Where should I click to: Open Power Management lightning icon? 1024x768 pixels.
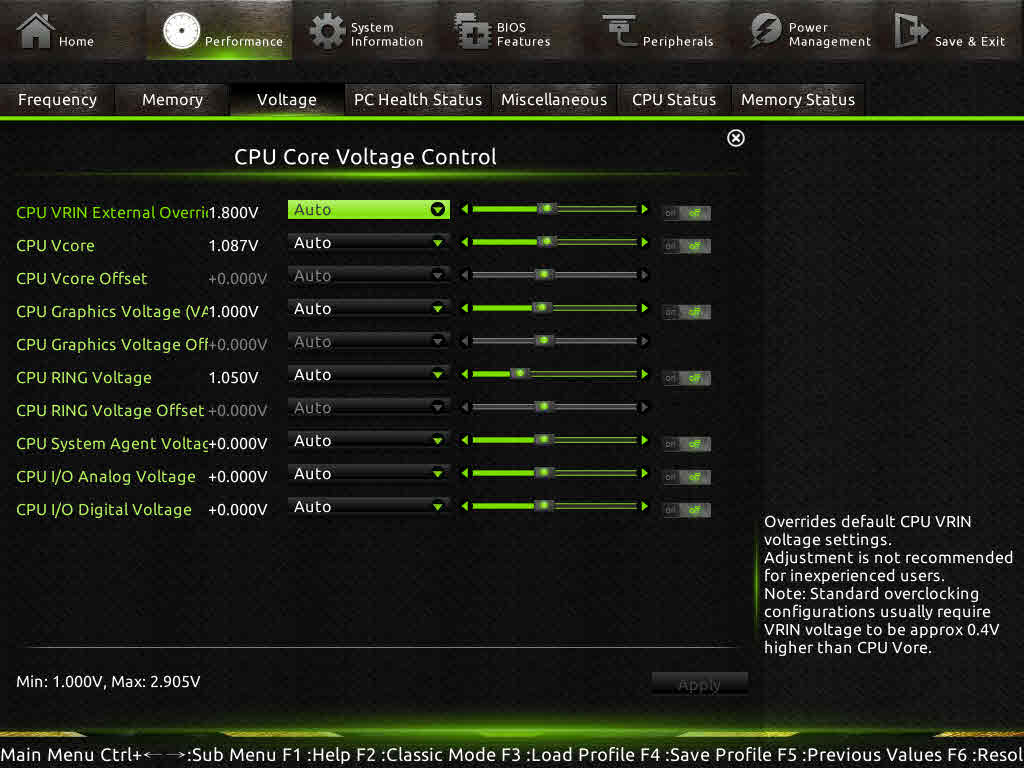tap(765, 30)
